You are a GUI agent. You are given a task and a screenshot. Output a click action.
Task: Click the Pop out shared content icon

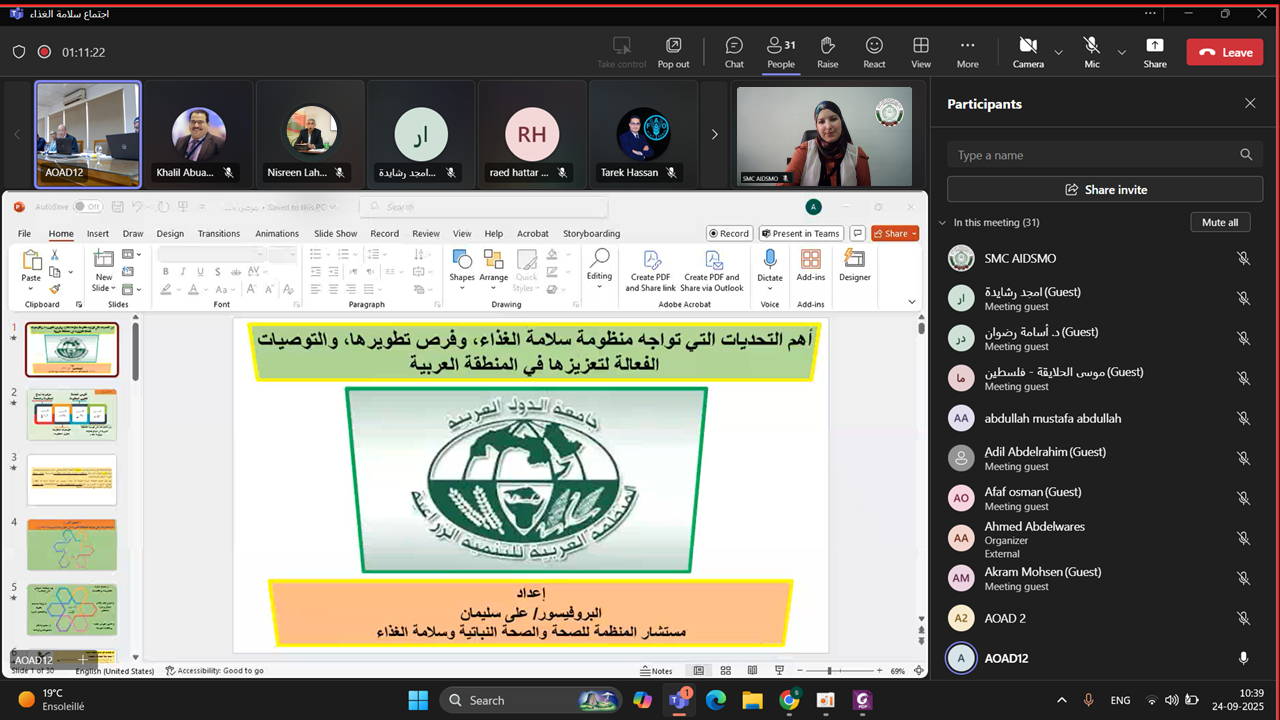(673, 52)
